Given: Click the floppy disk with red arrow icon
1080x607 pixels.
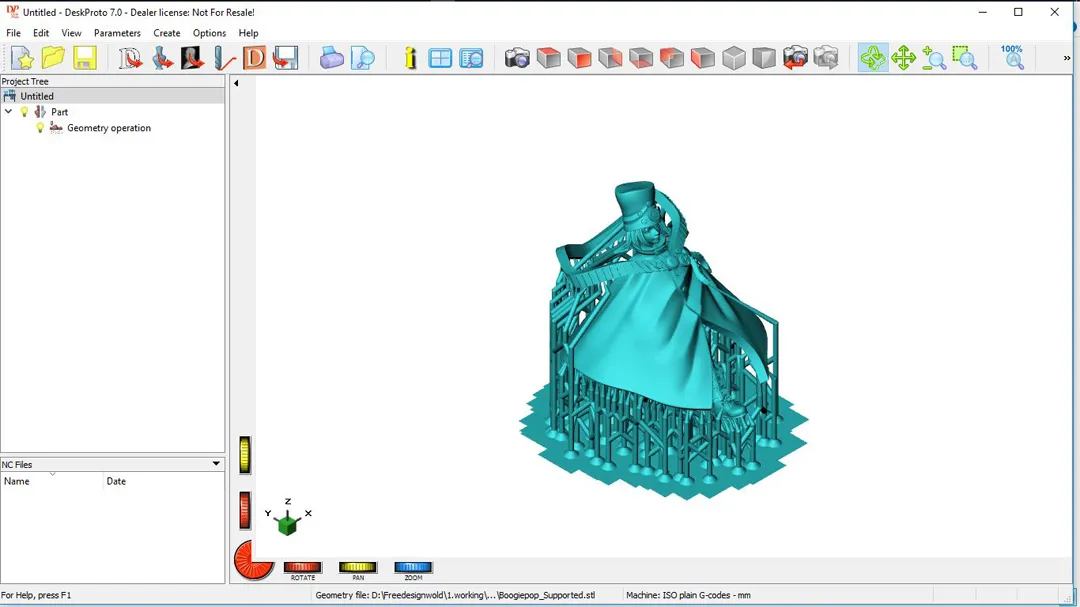Looking at the screenshot, I should click(x=285, y=58).
